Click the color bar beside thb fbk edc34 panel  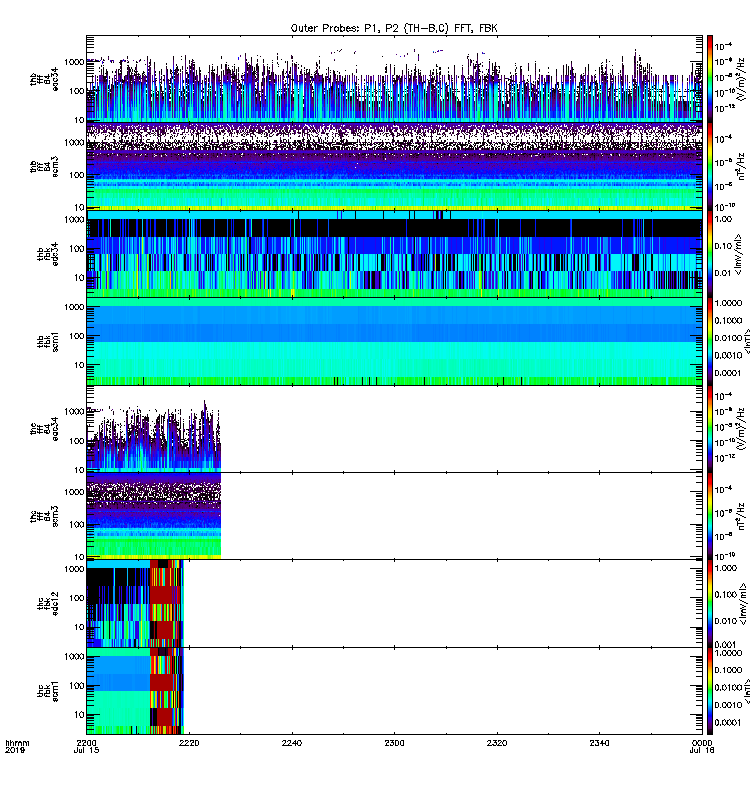point(710,254)
